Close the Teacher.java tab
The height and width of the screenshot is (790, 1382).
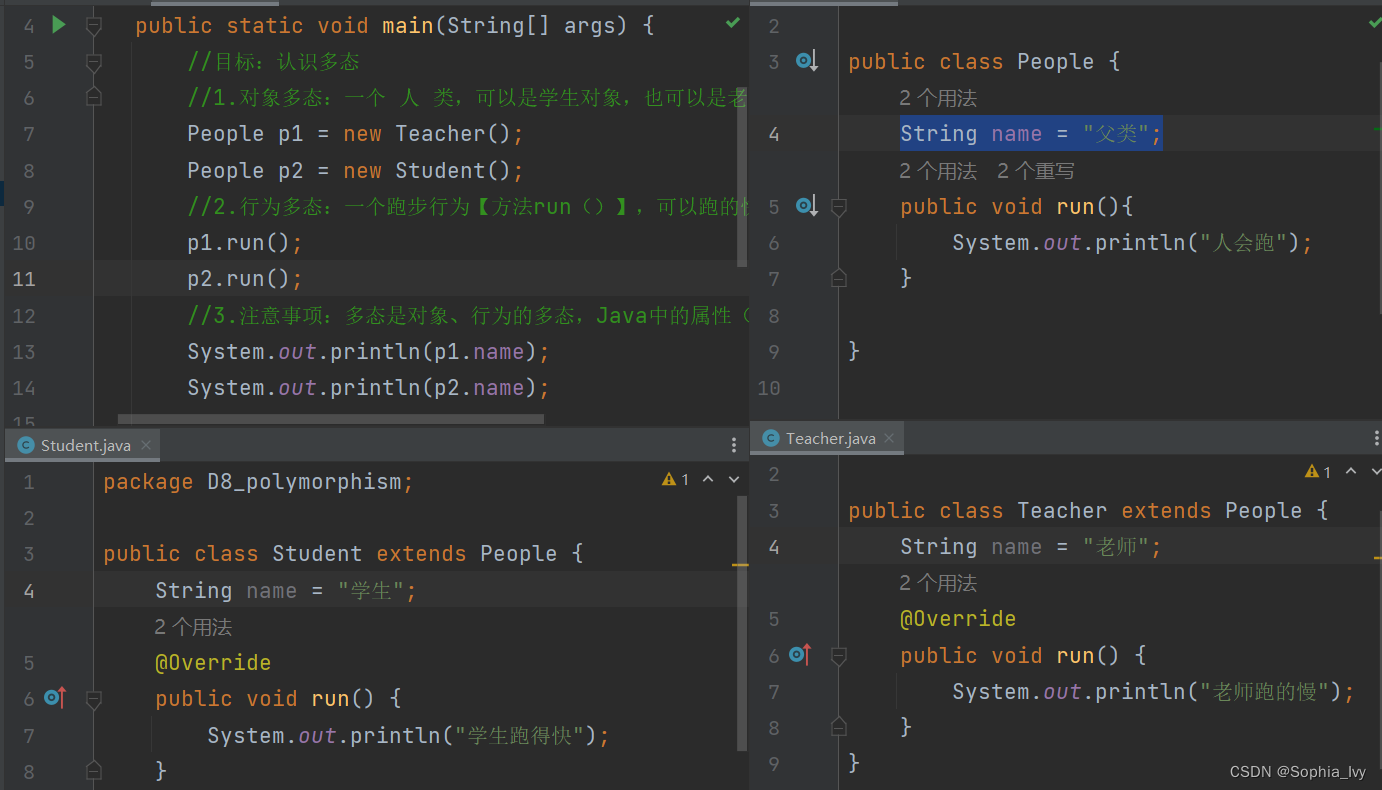(x=890, y=438)
